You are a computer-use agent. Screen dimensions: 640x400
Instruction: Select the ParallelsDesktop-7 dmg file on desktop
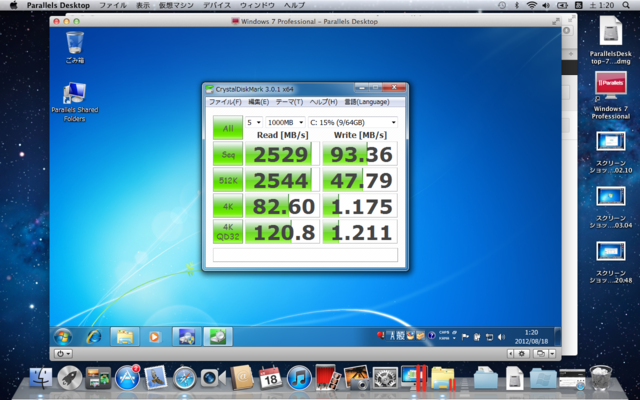[x=611, y=40]
